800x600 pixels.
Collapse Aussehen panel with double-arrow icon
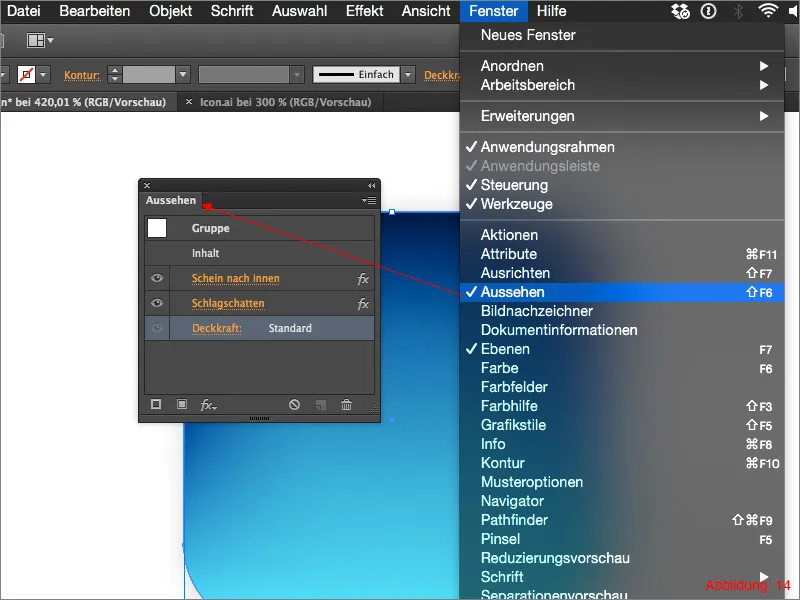coord(371,186)
